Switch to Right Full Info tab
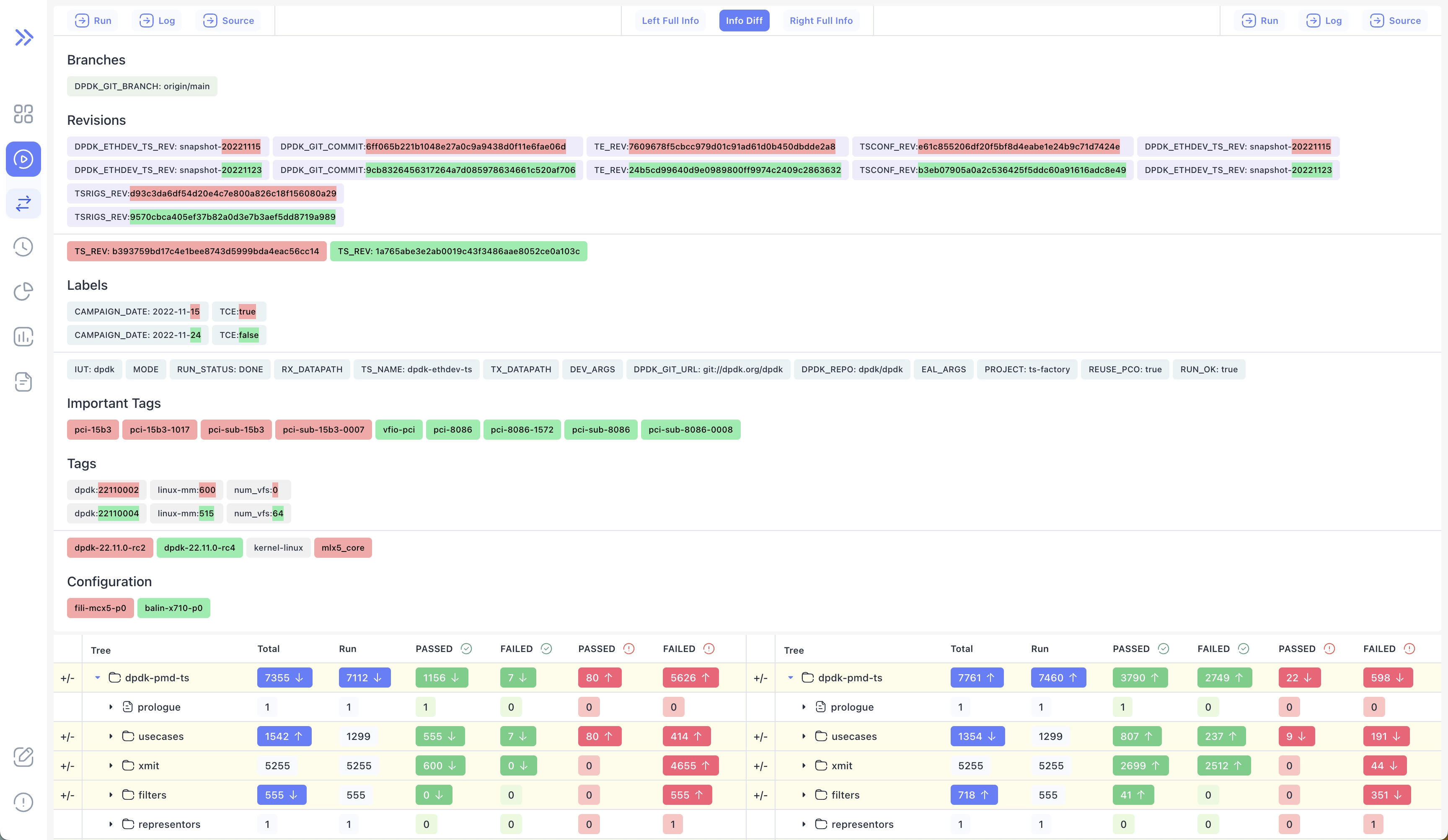 click(820, 21)
